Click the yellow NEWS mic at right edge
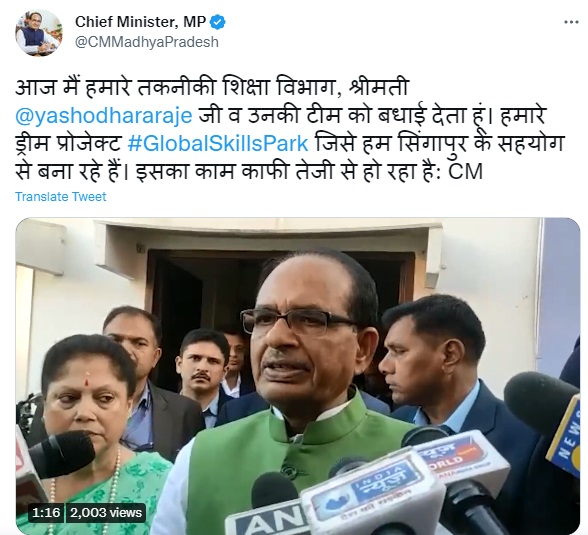The image size is (588, 535). (x=564, y=436)
